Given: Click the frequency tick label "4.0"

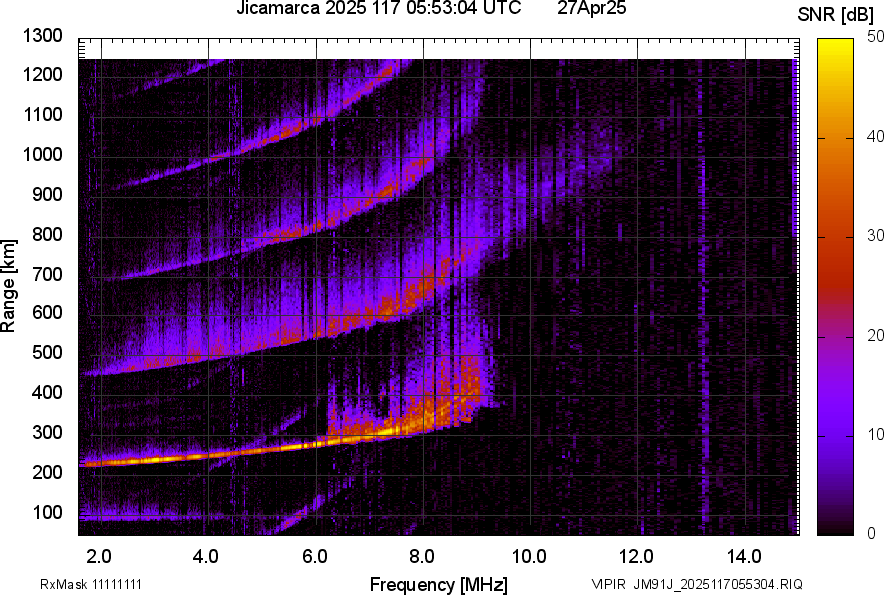Looking at the screenshot, I should (x=206, y=557).
